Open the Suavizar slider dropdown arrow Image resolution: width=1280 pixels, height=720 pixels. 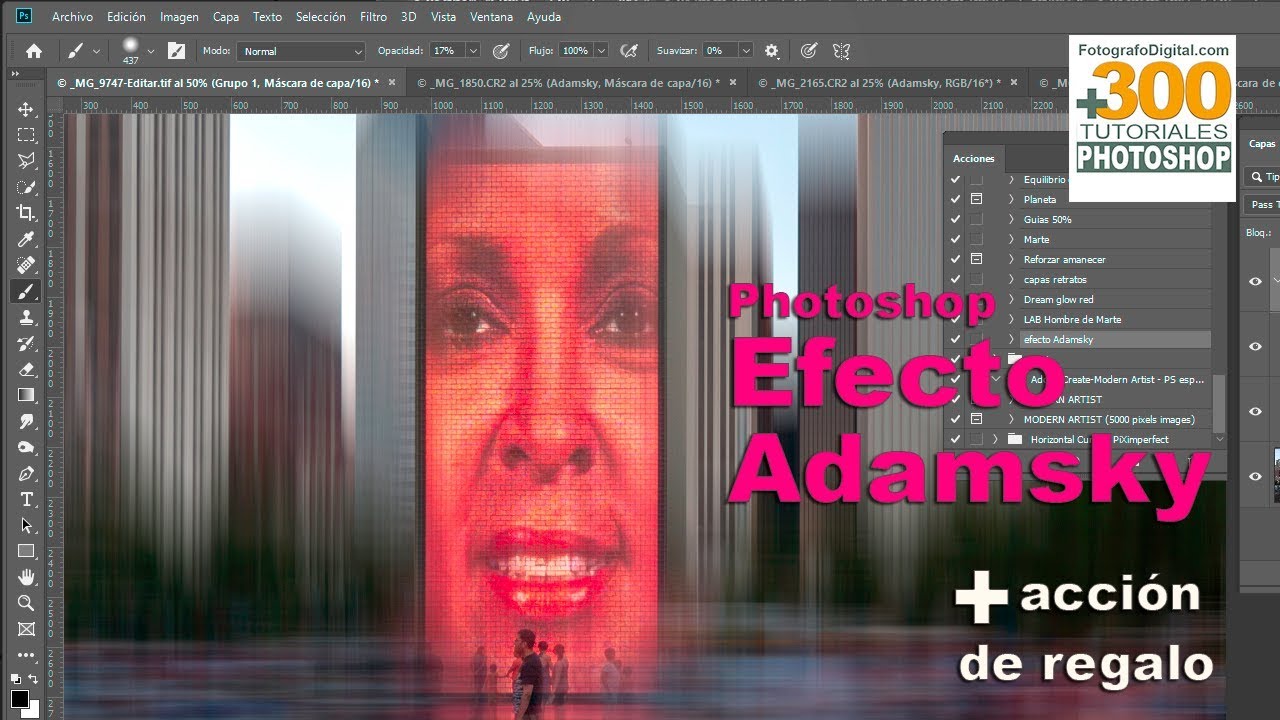(x=746, y=51)
